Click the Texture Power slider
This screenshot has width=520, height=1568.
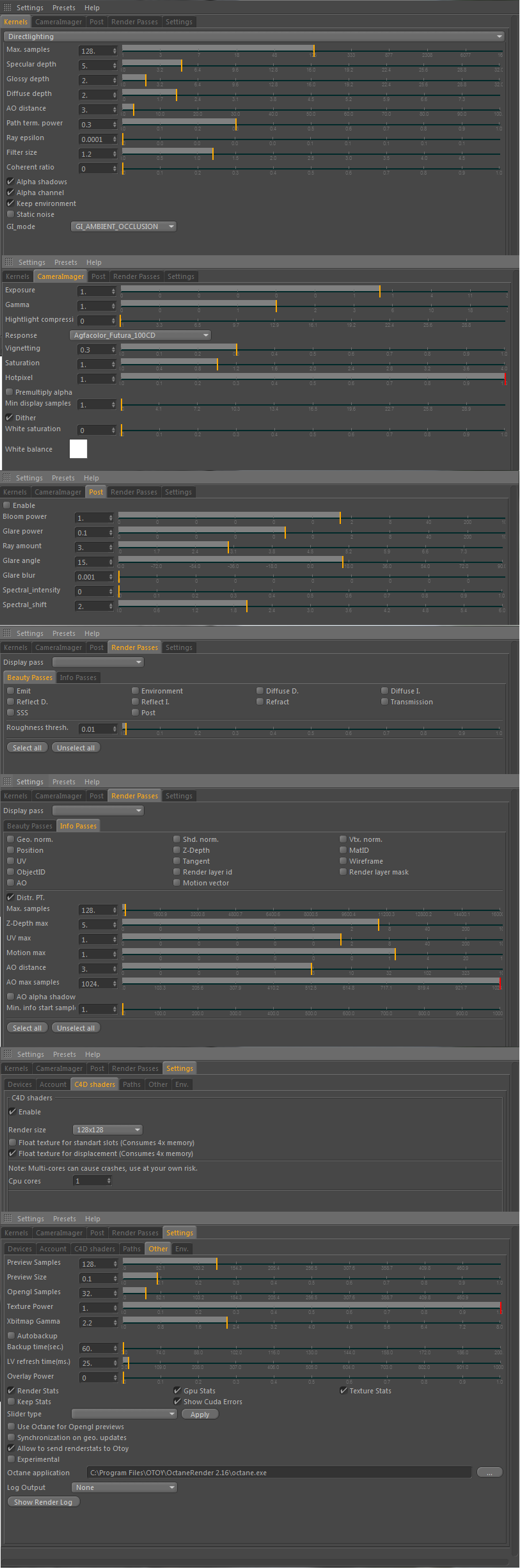click(x=313, y=1307)
